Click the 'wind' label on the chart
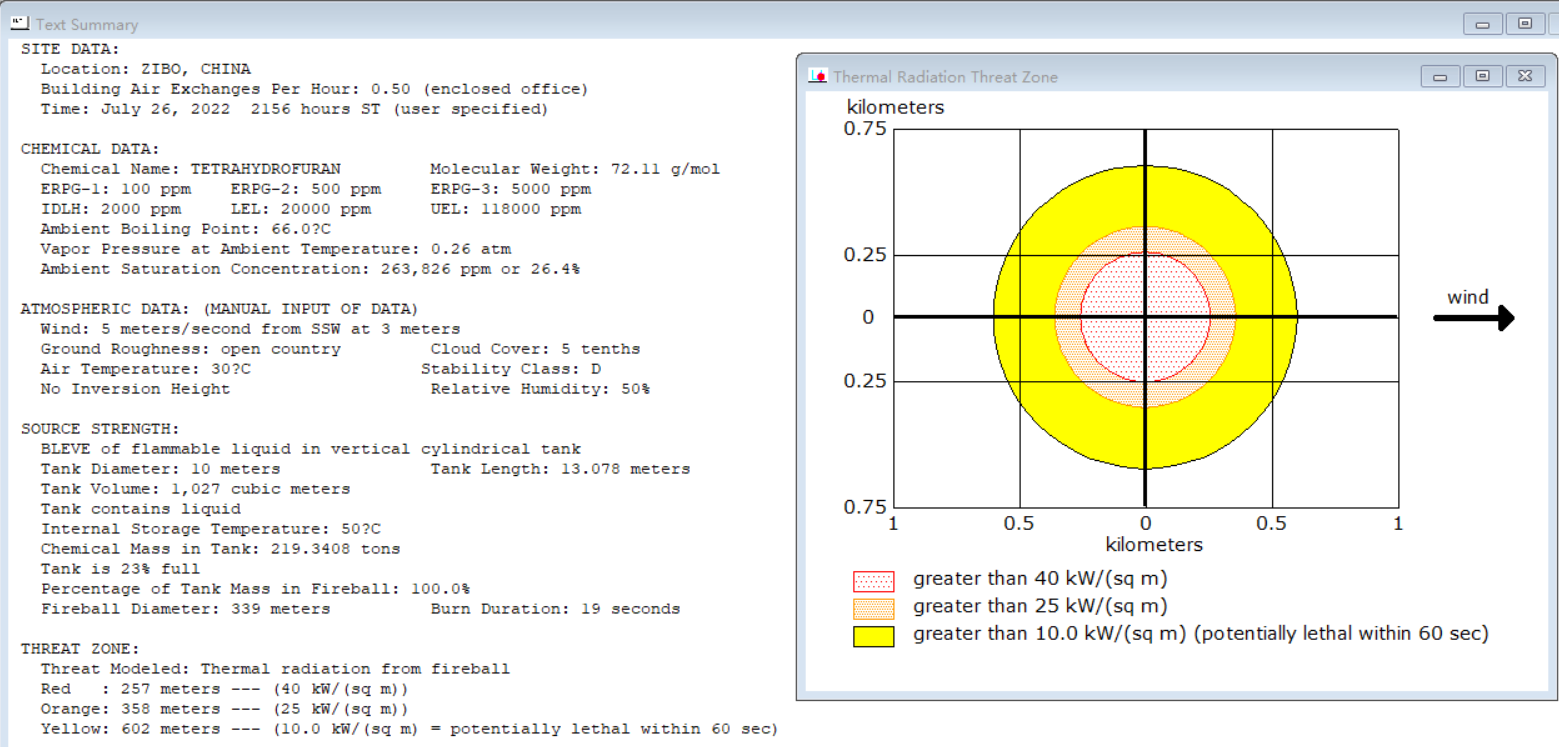The image size is (1559, 747). click(1468, 297)
